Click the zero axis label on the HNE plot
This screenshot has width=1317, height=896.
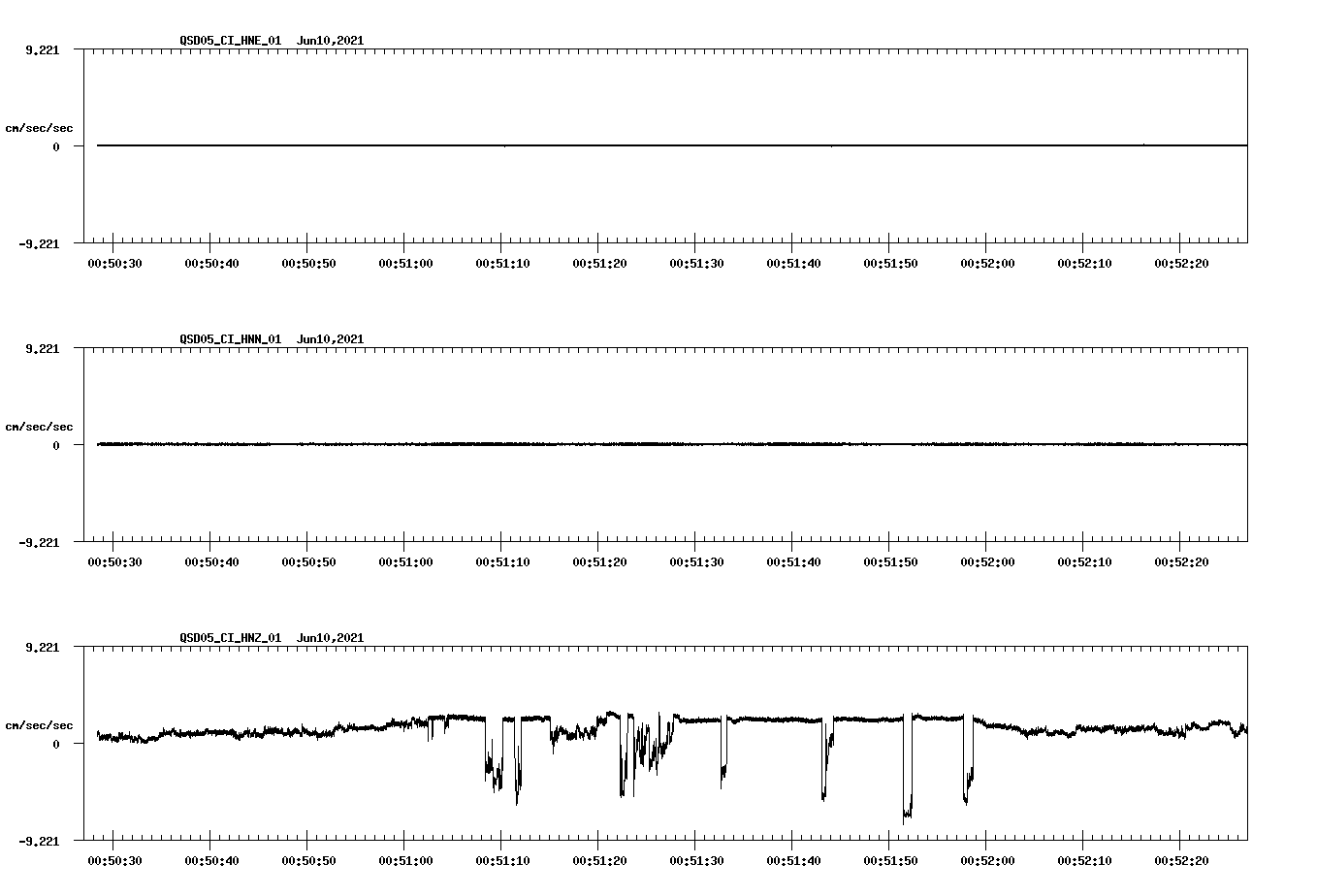click(x=56, y=147)
